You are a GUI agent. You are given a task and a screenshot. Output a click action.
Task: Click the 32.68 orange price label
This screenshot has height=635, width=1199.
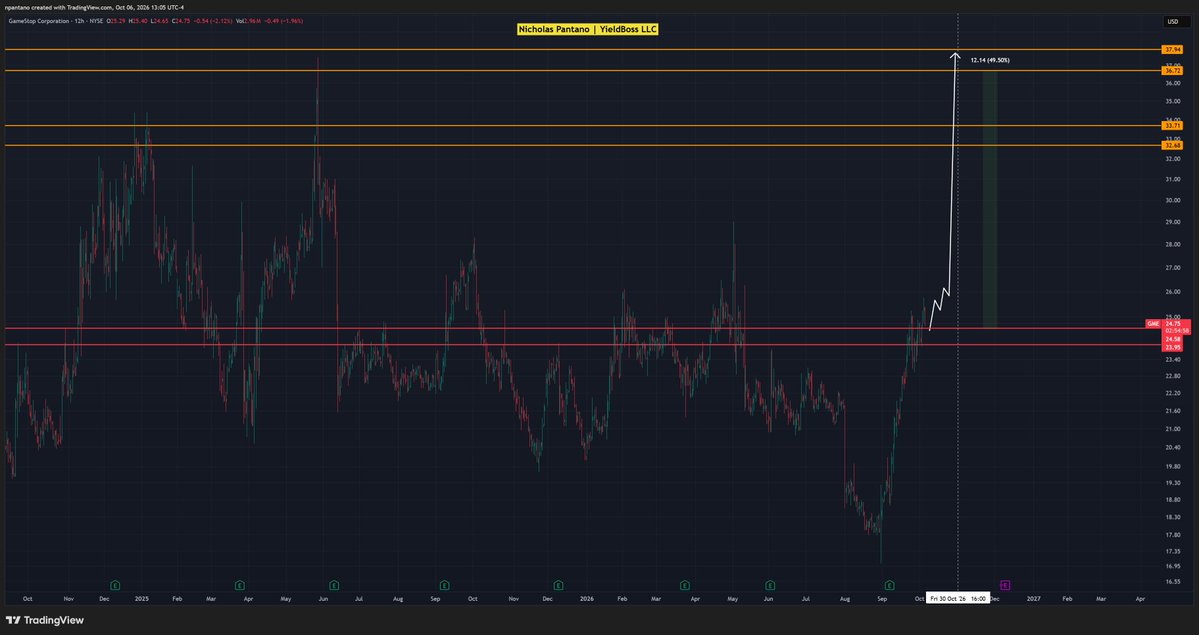(1172, 145)
